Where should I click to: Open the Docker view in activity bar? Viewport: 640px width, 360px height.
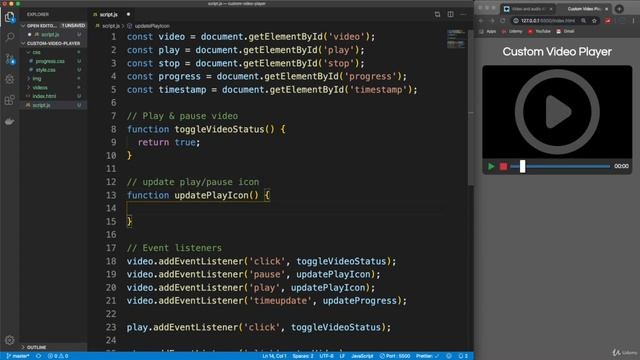(x=9, y=121)
